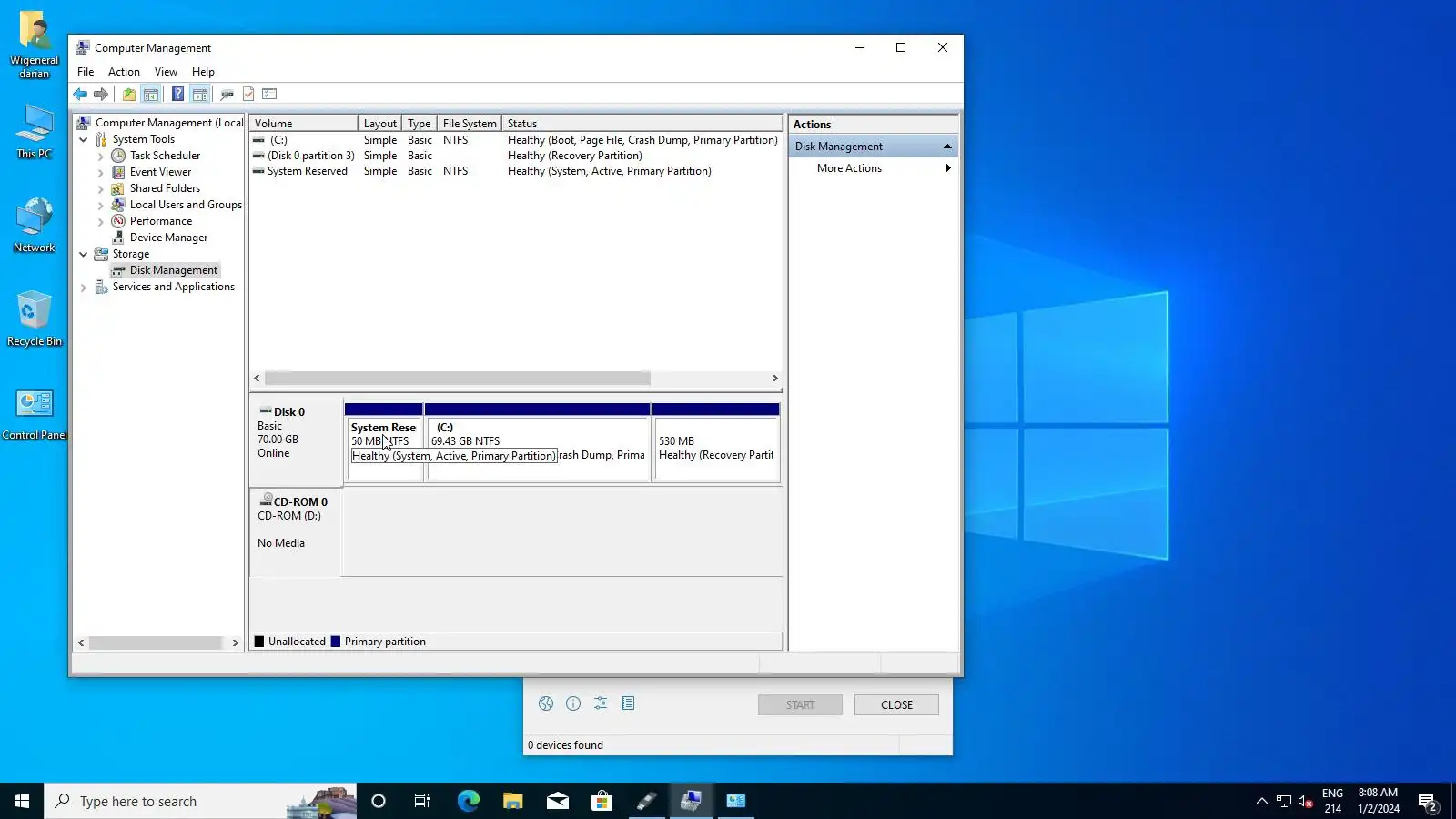The image size is (1456, 819).
Task: Click the Disk 0 label panel
Action: coord(297,440)
